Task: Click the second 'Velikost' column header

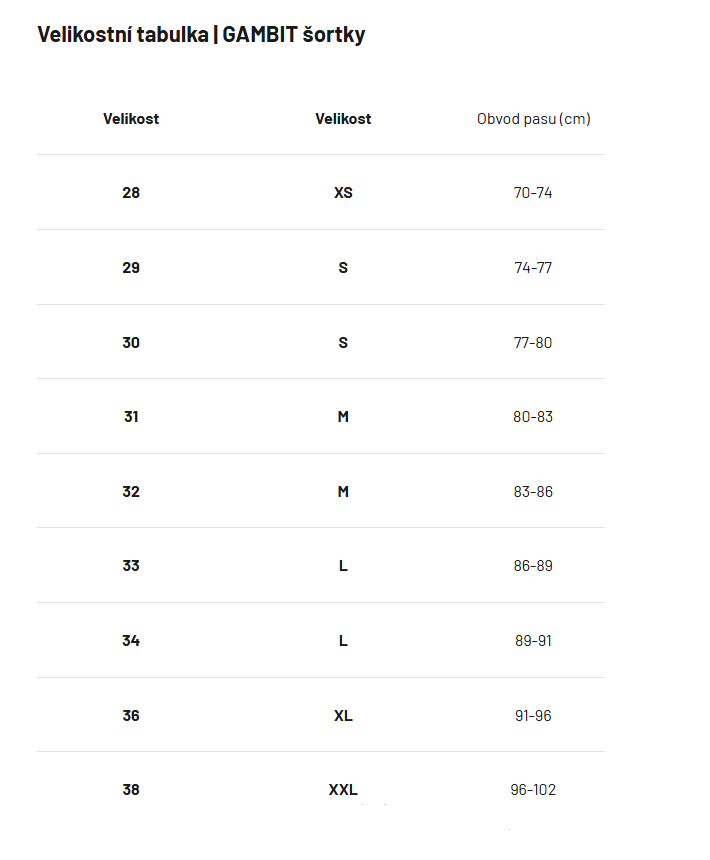Action: click(343, 119)
